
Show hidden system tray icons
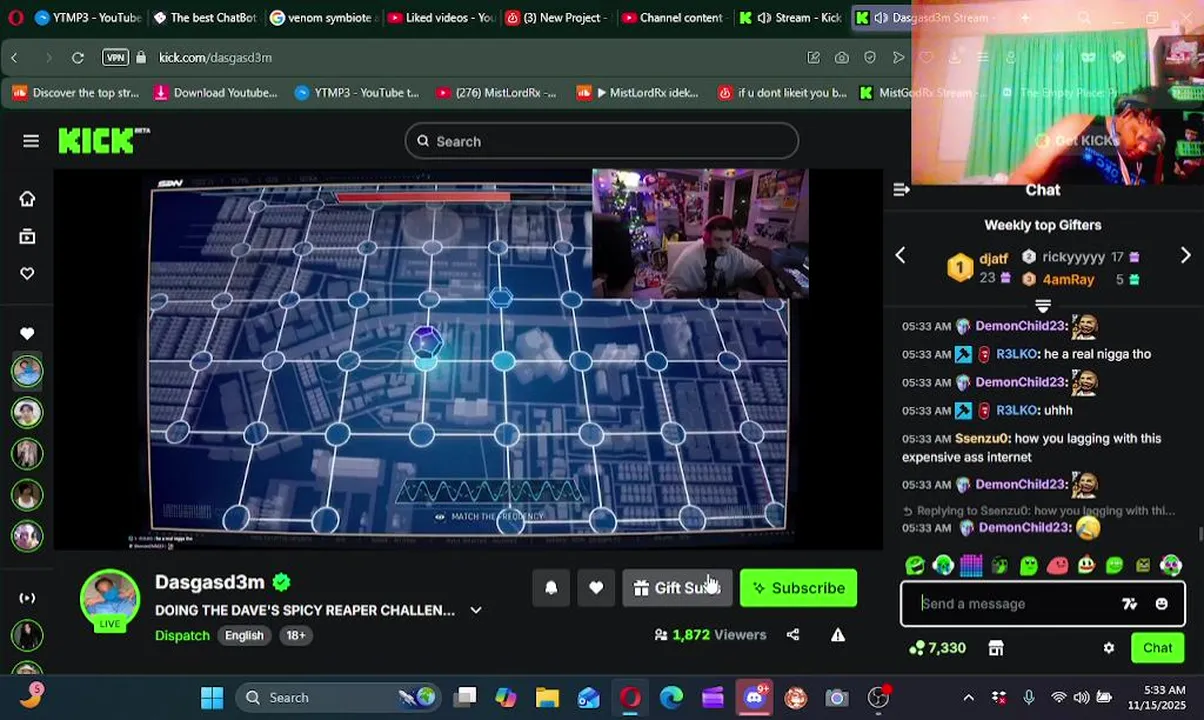tap(968, 697)
